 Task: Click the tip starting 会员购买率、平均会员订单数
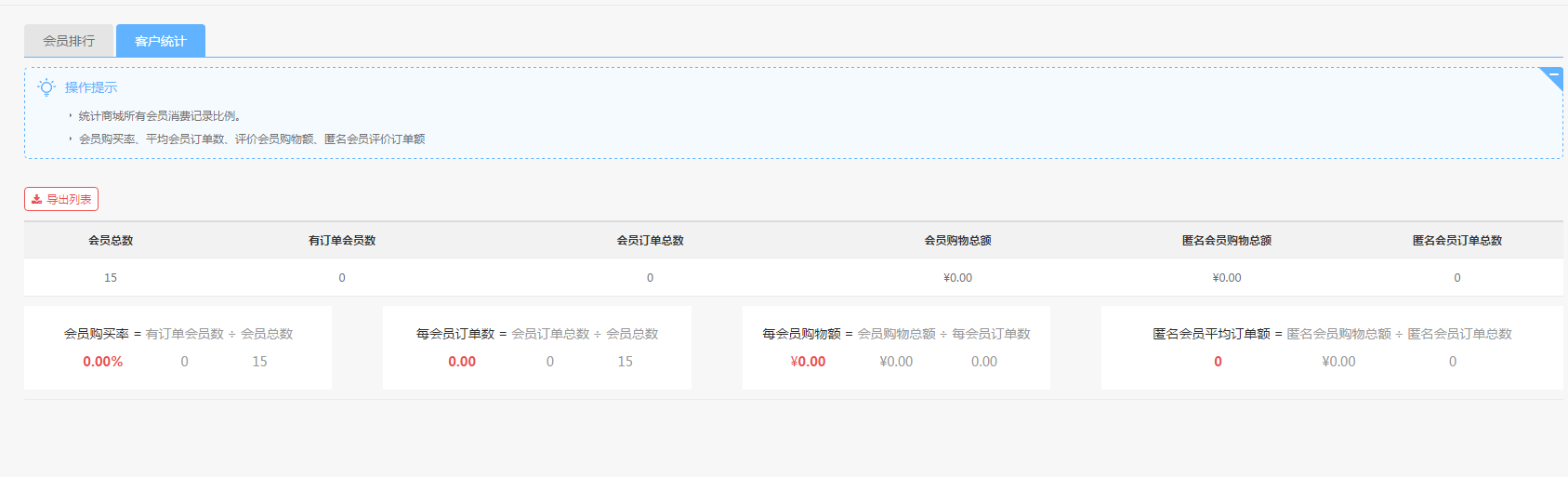coord(252,139)
